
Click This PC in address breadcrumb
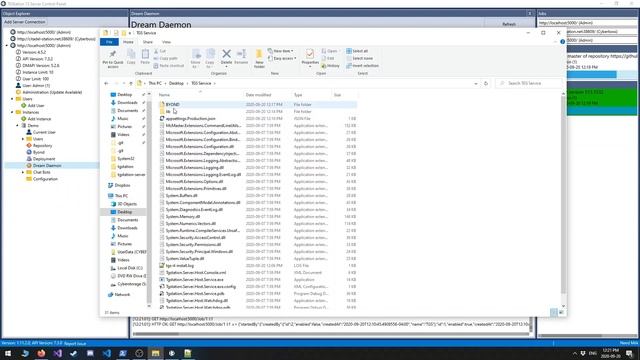click(155, 83)
